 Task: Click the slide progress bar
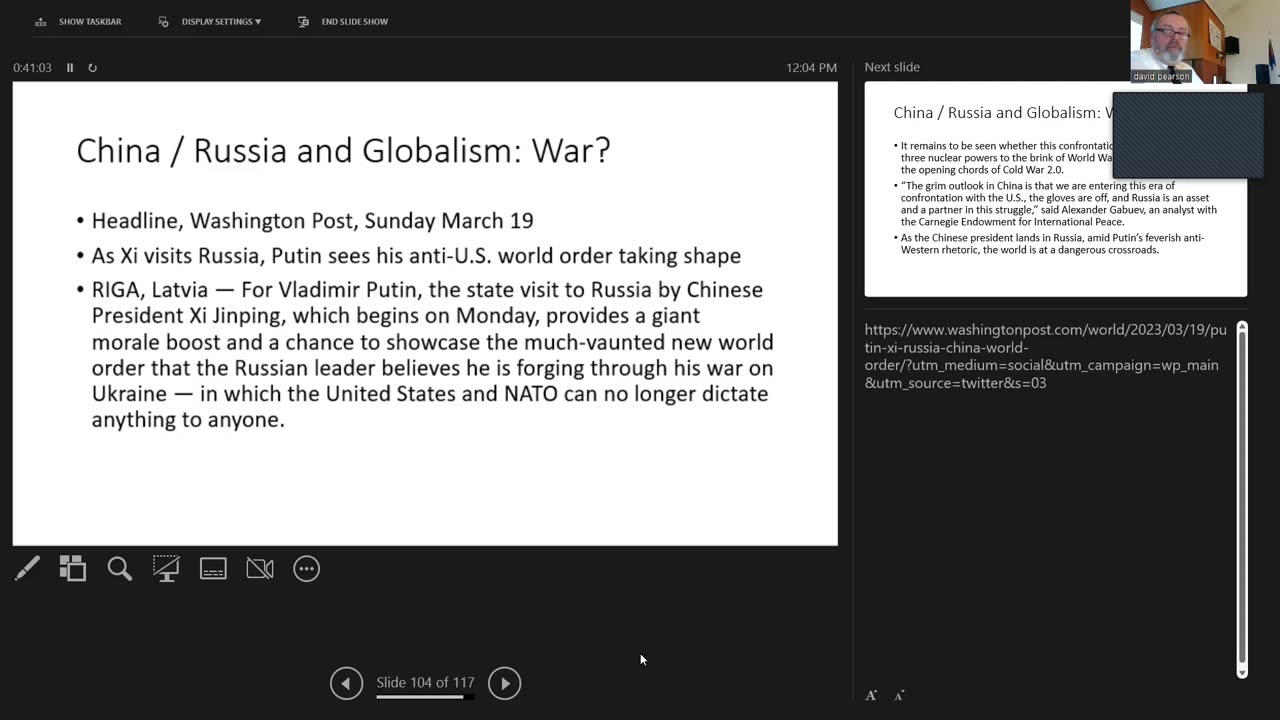pyautogui.click(x=425, y=697)
